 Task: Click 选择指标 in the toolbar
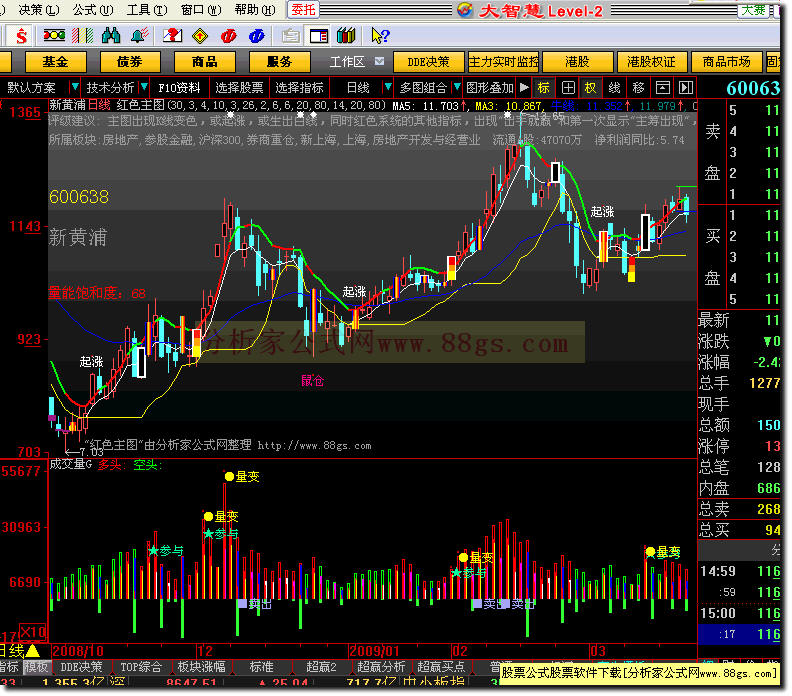[x=300, y=88]
